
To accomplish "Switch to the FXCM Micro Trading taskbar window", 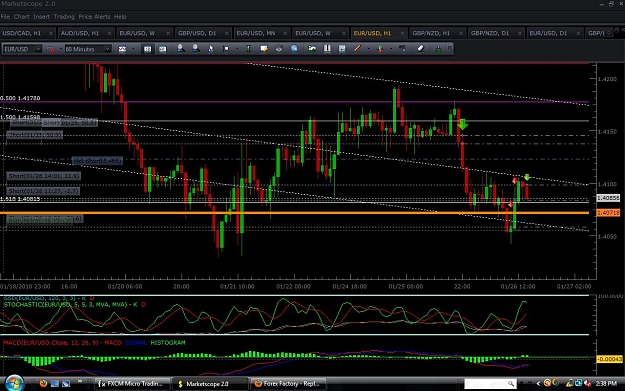I will click(132, 384).
